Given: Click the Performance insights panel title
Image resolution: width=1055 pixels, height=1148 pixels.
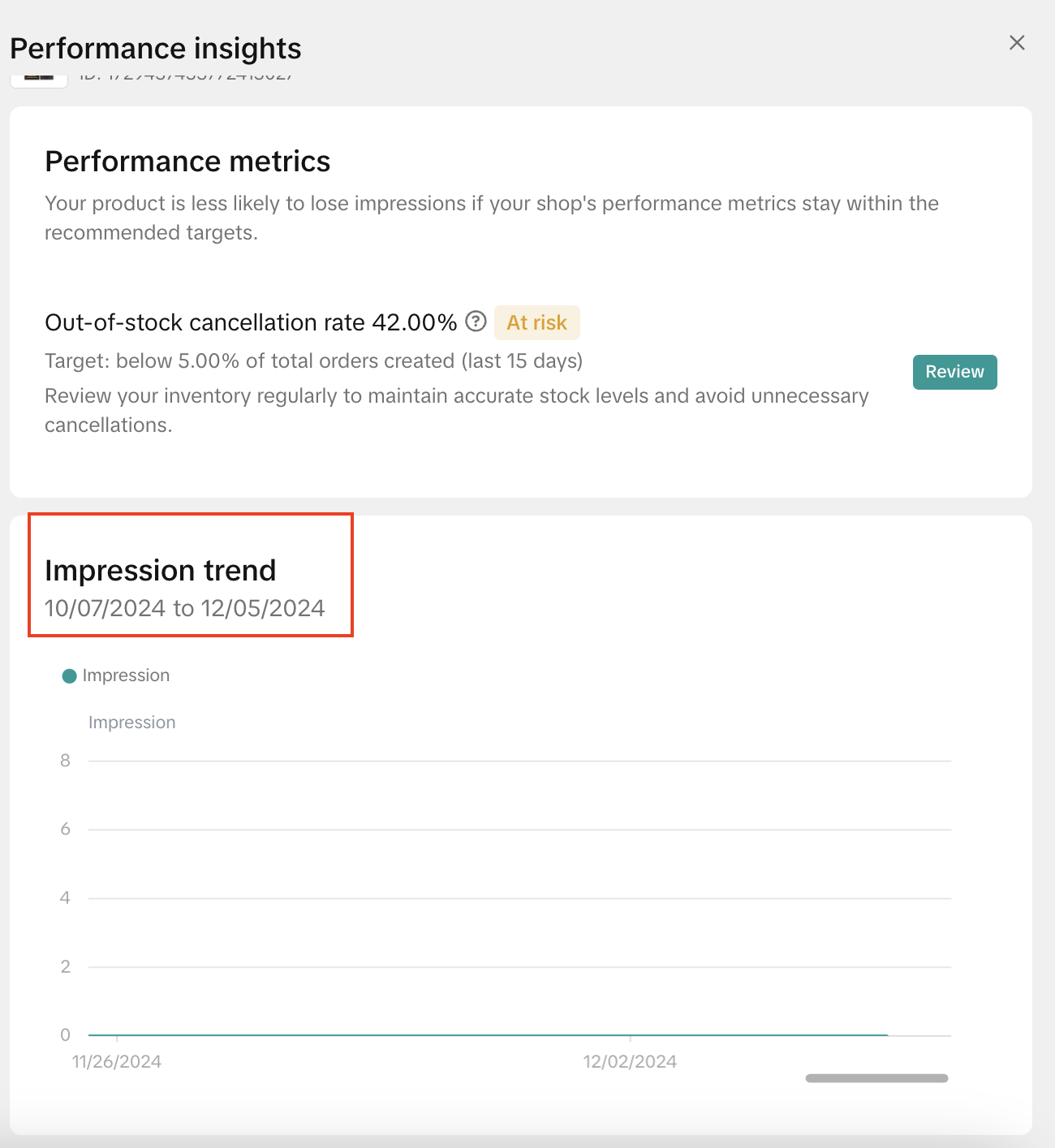Looking at the screenshot, I should pos(156,49).
